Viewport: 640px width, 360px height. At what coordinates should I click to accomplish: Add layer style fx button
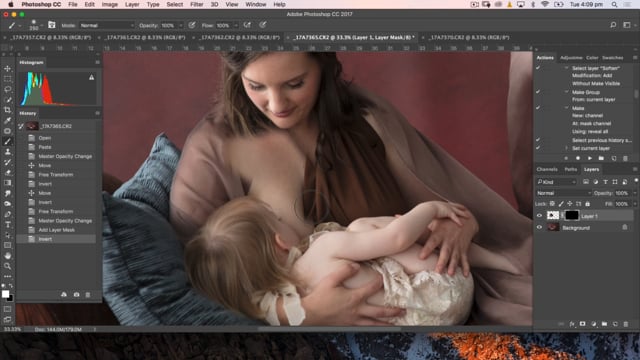click(572, 324)
